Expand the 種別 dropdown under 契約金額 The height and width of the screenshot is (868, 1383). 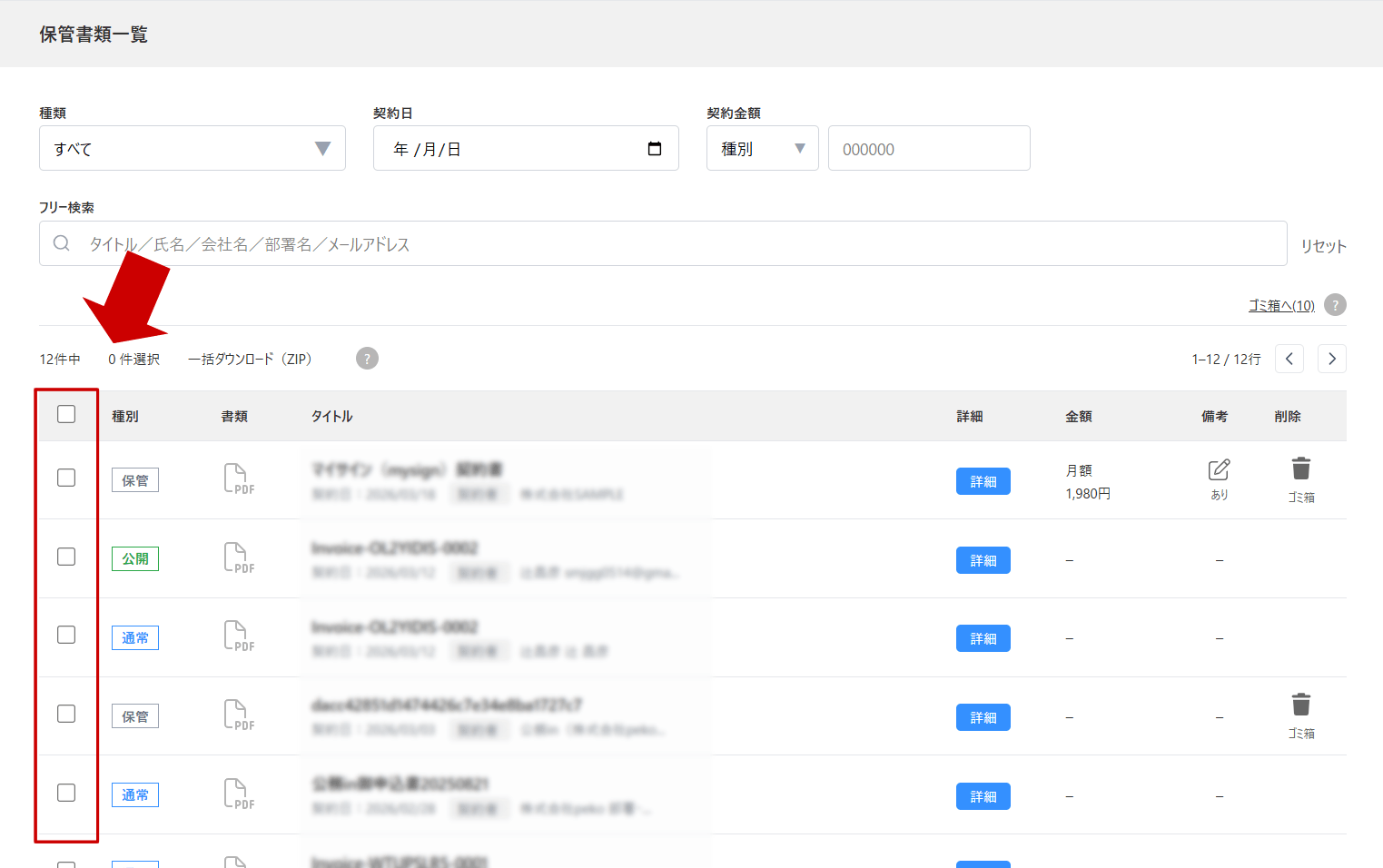tap(762, 148)
